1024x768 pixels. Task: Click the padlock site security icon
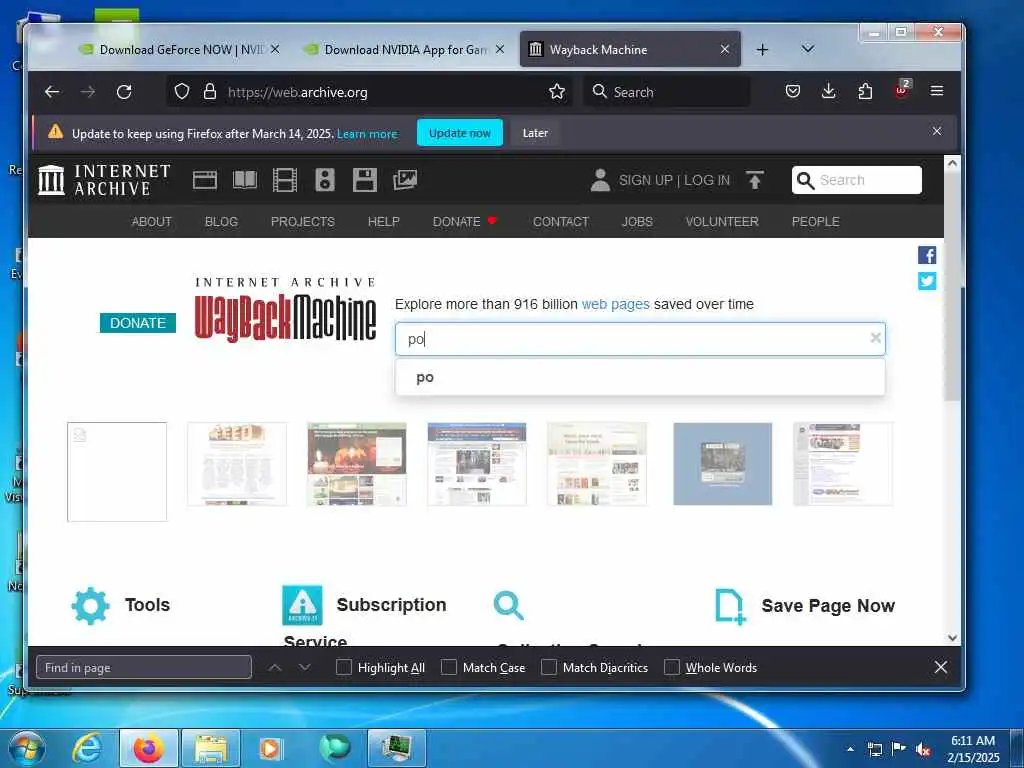pos(210,91)
